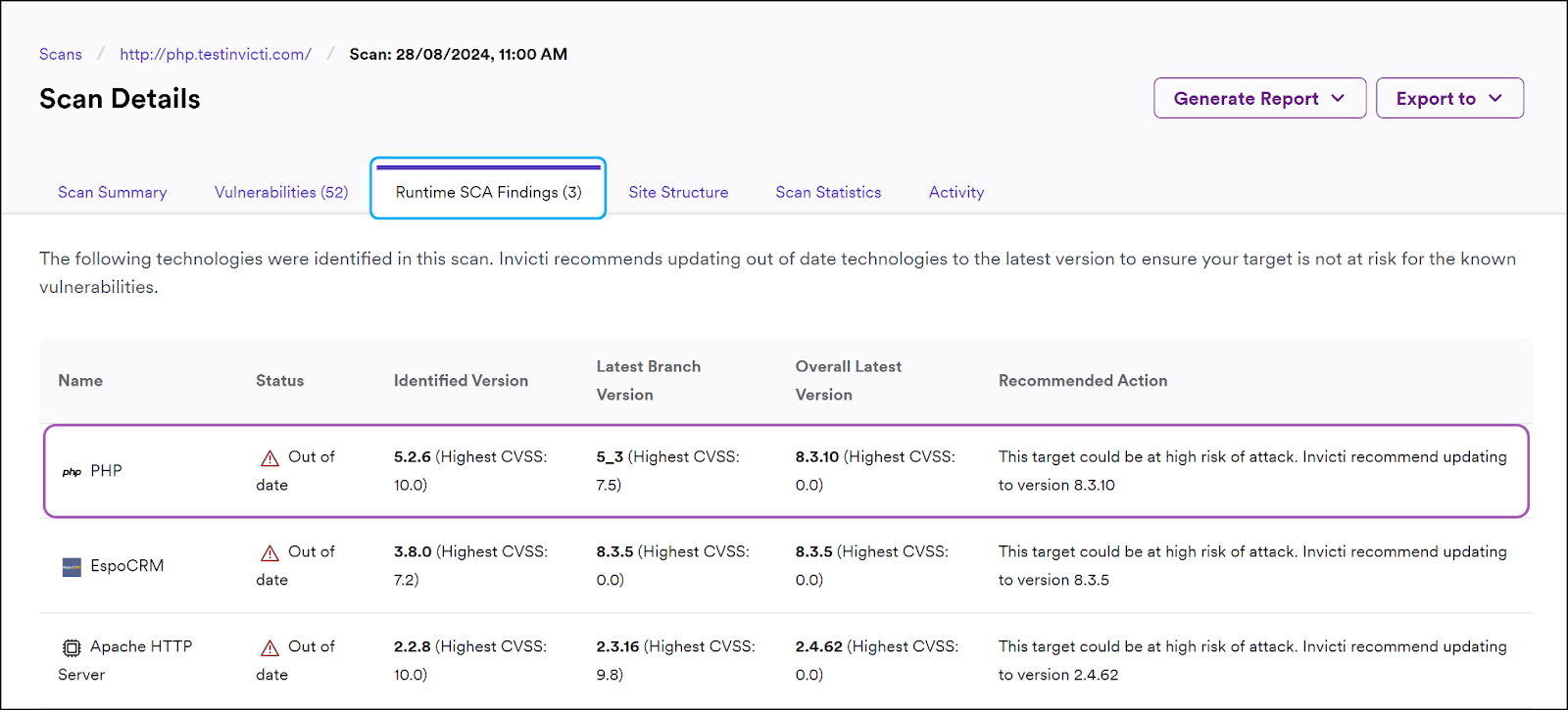This screenshot has width=1568, height=710.
Task: Select the EspoCRM technology name
Action: [127, 566]
